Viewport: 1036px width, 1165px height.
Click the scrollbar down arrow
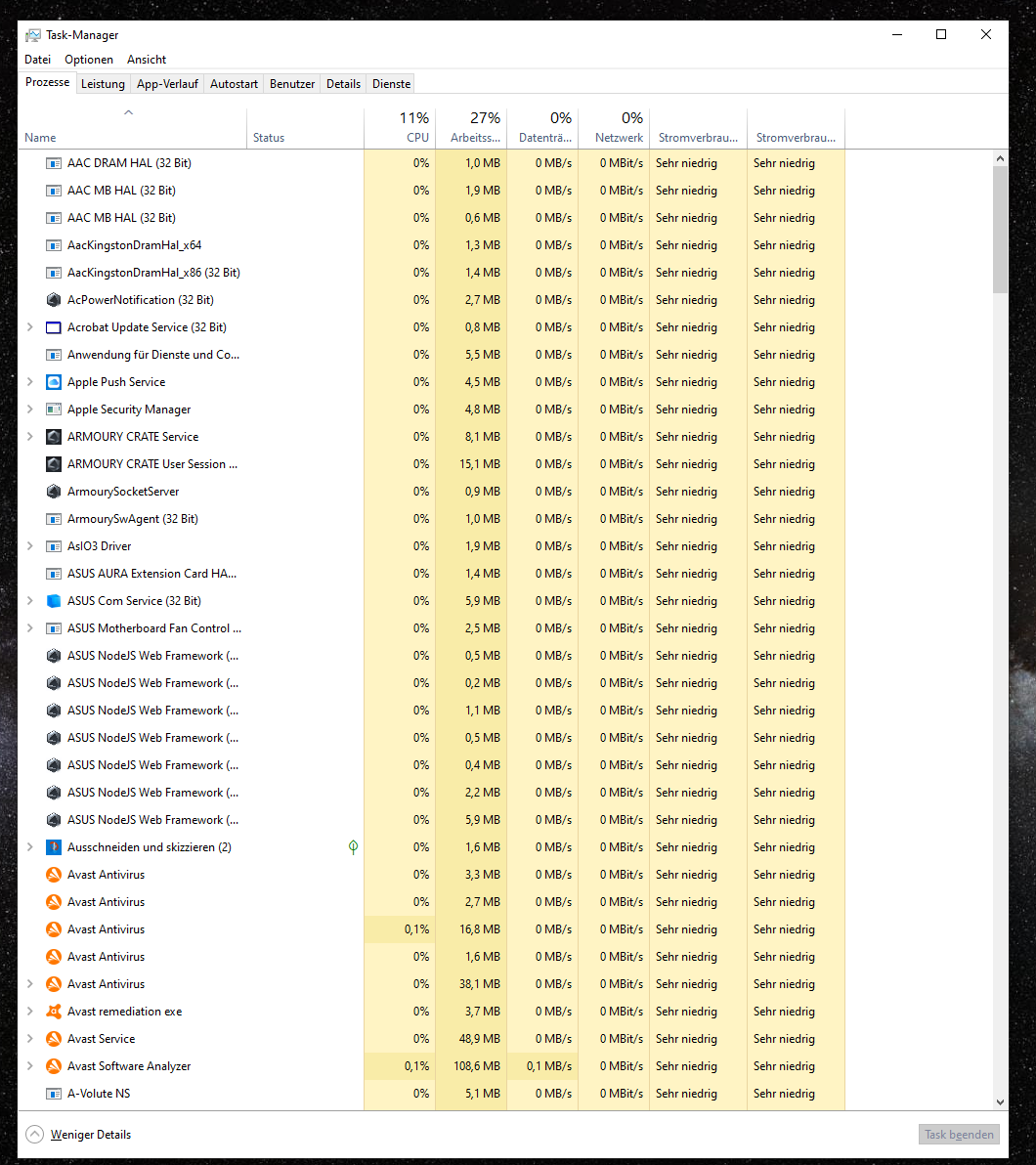point(1001,1101)
